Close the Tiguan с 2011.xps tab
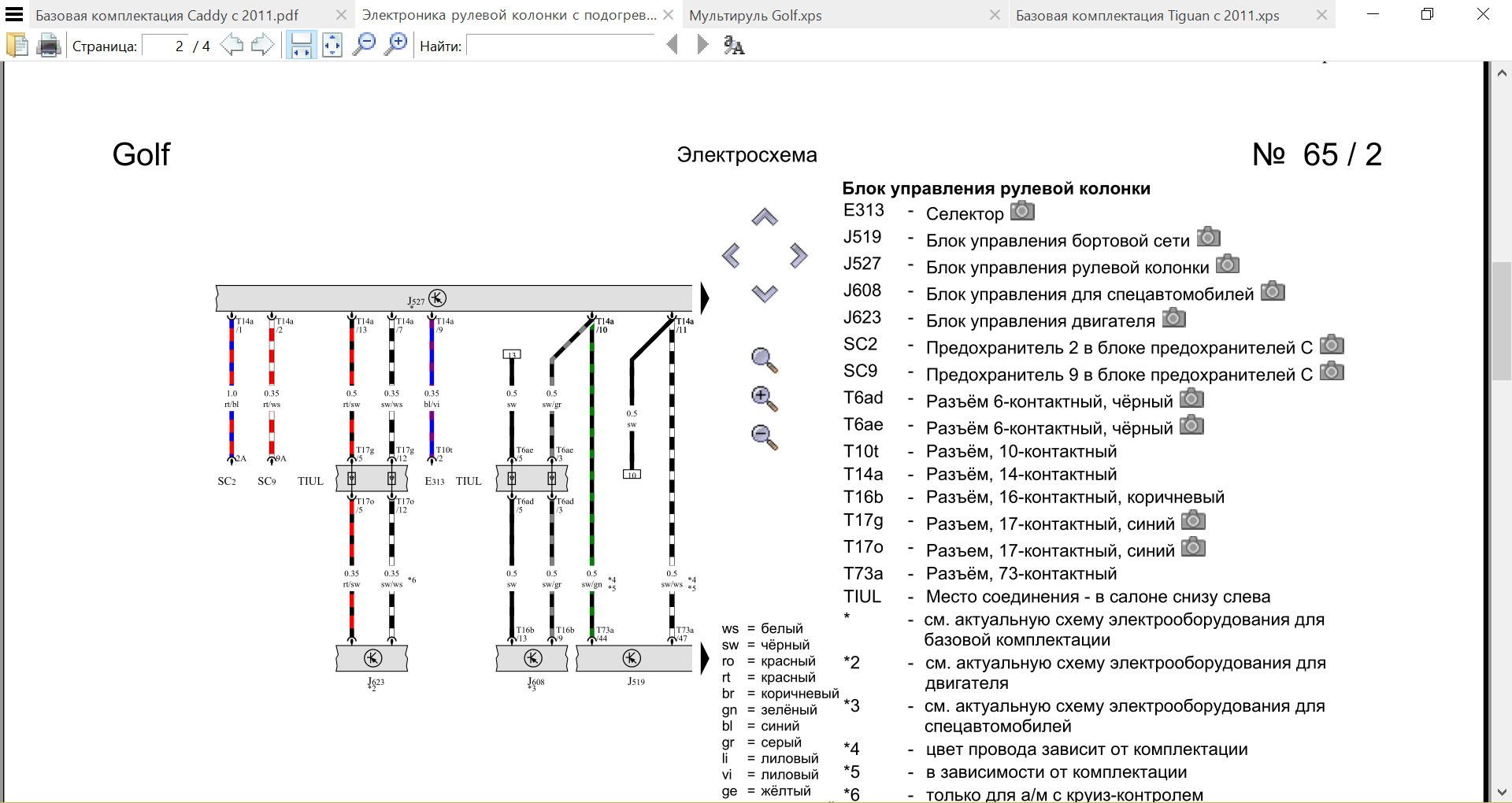The image size is (1512, 803). [1321, 15]
